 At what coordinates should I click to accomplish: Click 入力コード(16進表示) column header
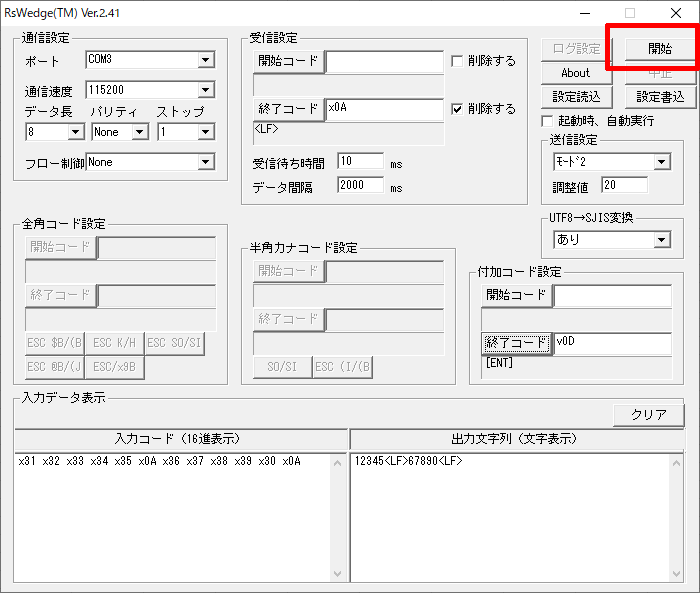tap(181, 439)
